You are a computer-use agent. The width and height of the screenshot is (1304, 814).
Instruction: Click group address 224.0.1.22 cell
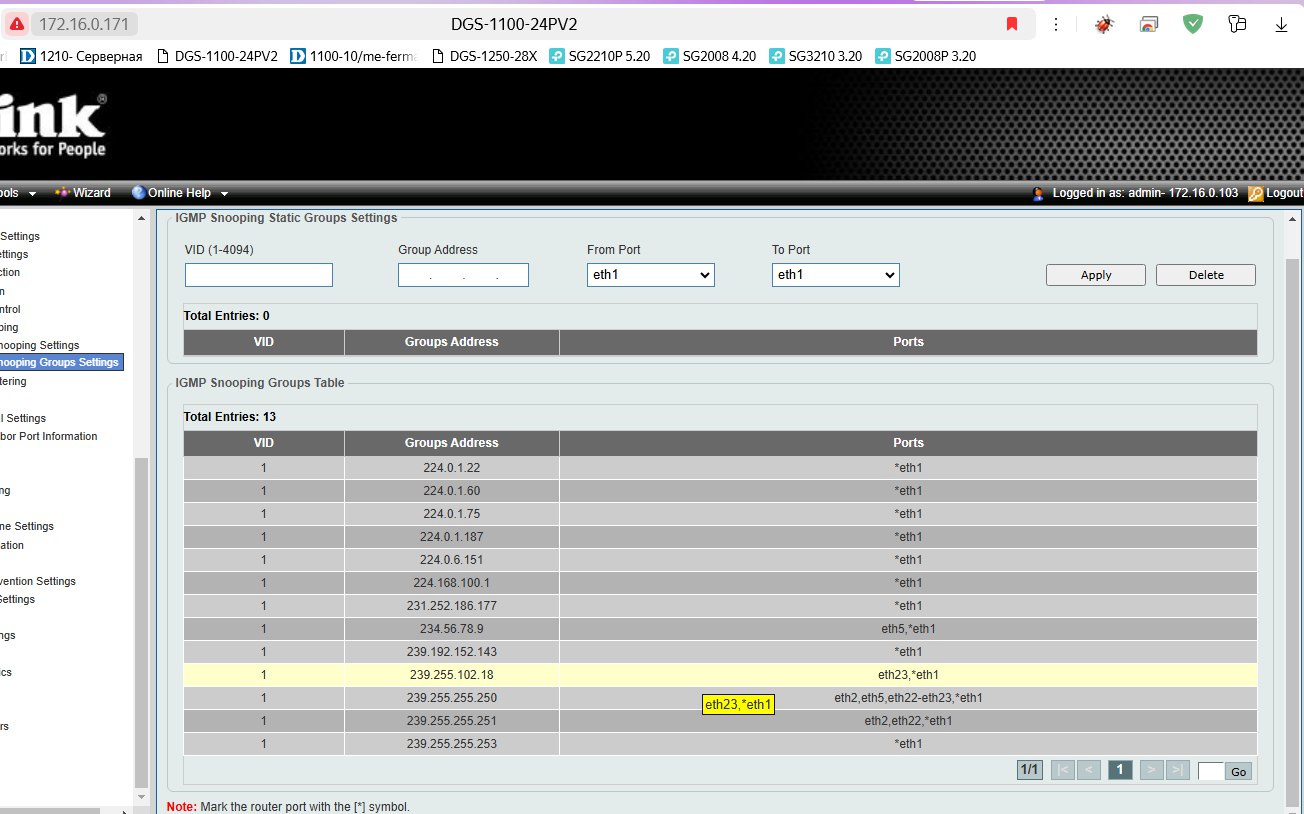point(452,468)
